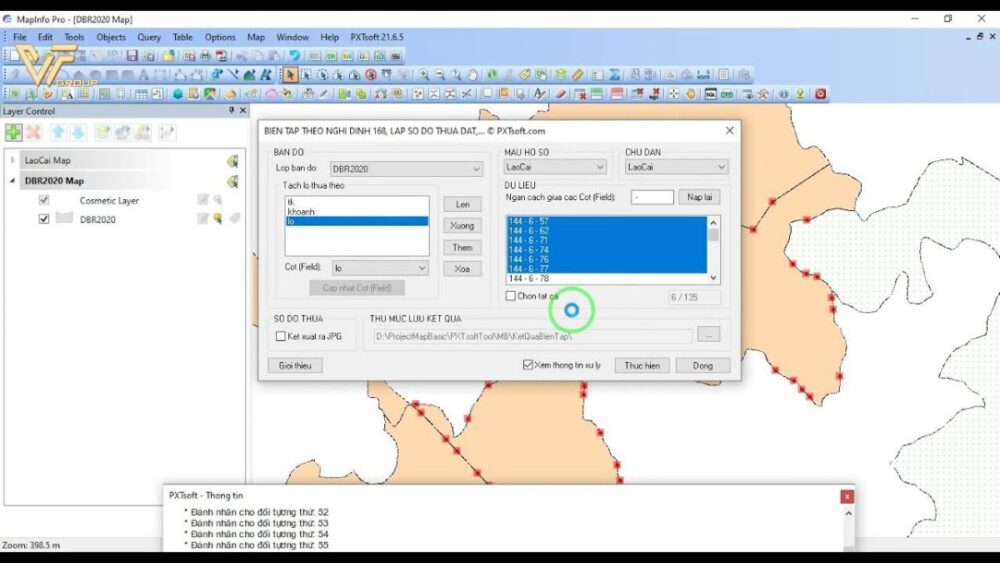Click the red X Remove Layers icon
Viewport: 1000px width, 563px height.
33,133
